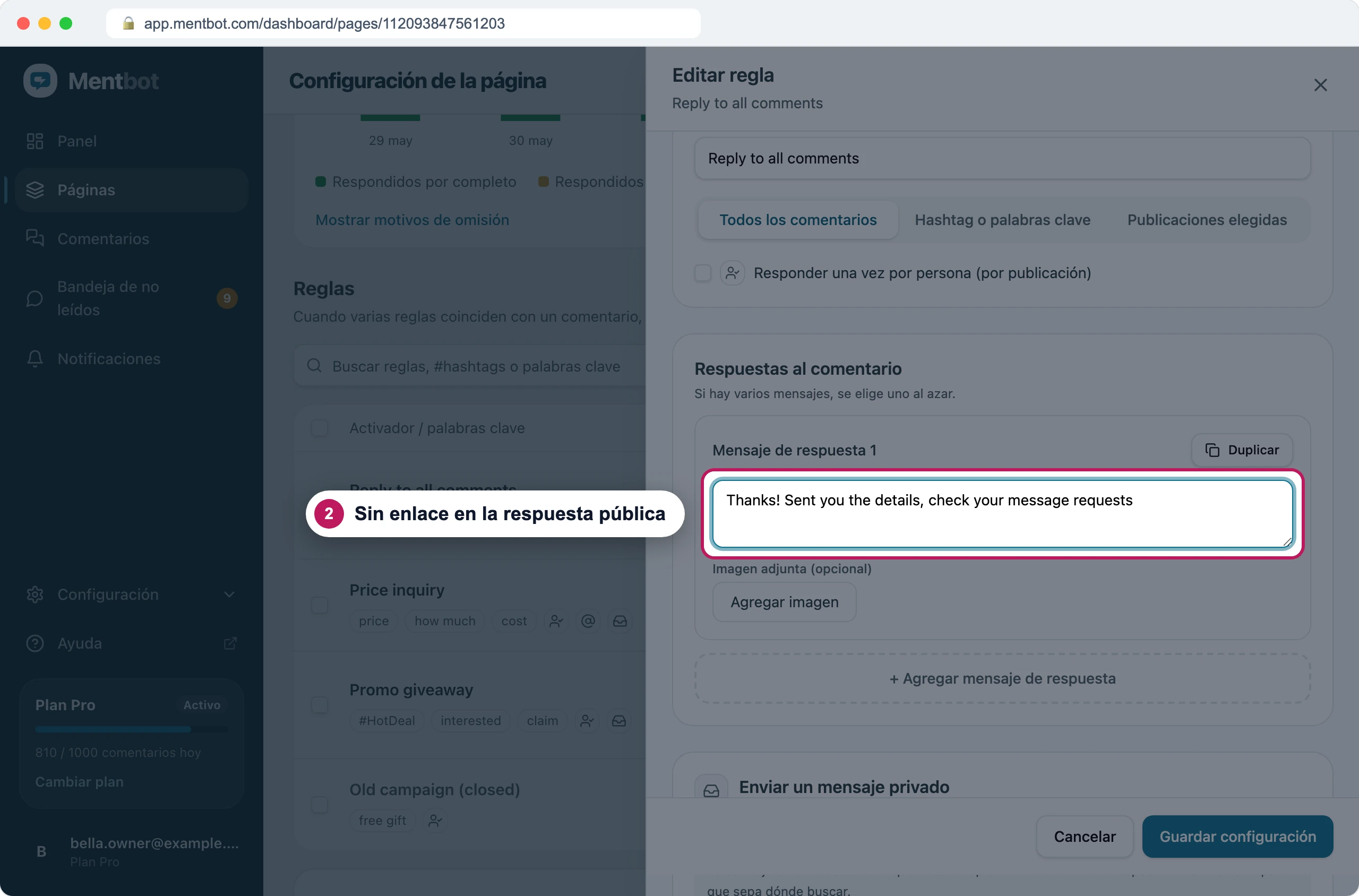Click the rule name field 'Reply to all comments'
The height and width of the screenshot is (896, 1359).
[x=1002, y=158]
